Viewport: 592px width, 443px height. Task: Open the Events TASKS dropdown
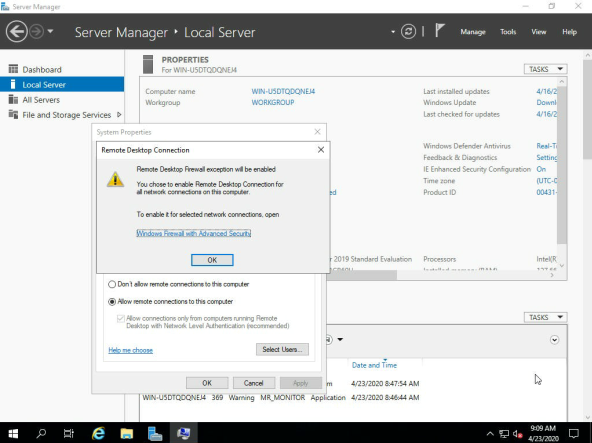point(545,317)
